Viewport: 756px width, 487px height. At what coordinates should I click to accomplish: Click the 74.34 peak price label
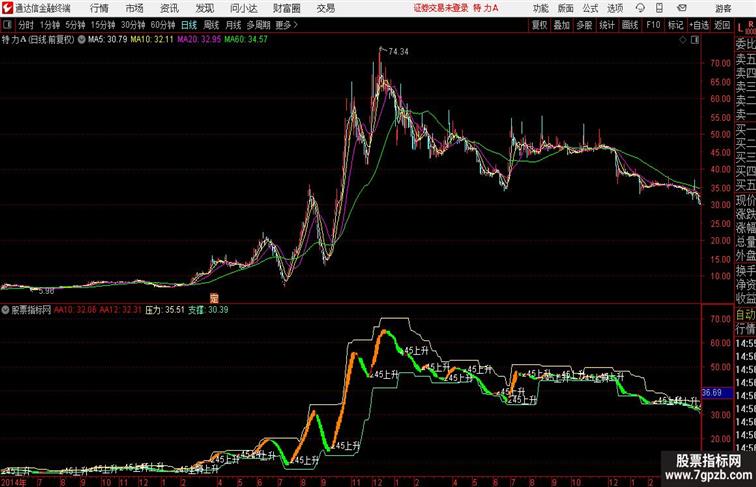pos(398,52)
